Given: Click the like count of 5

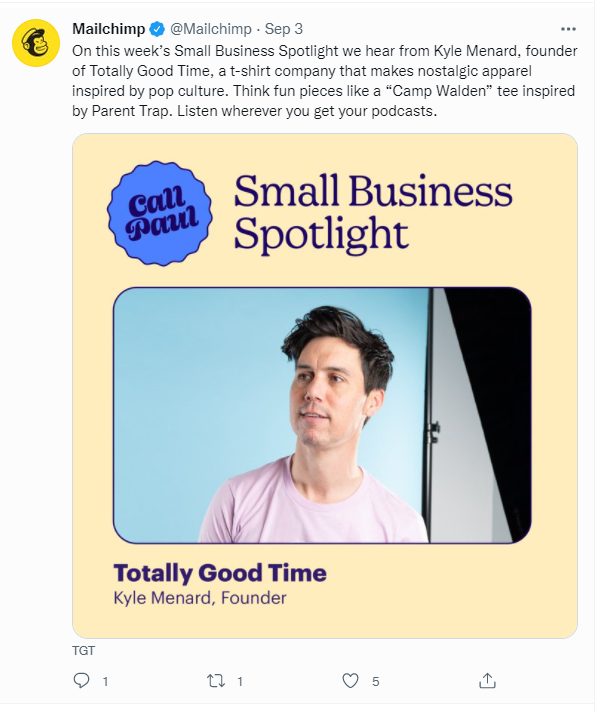Looking at the screenshot, I should 375,682.
